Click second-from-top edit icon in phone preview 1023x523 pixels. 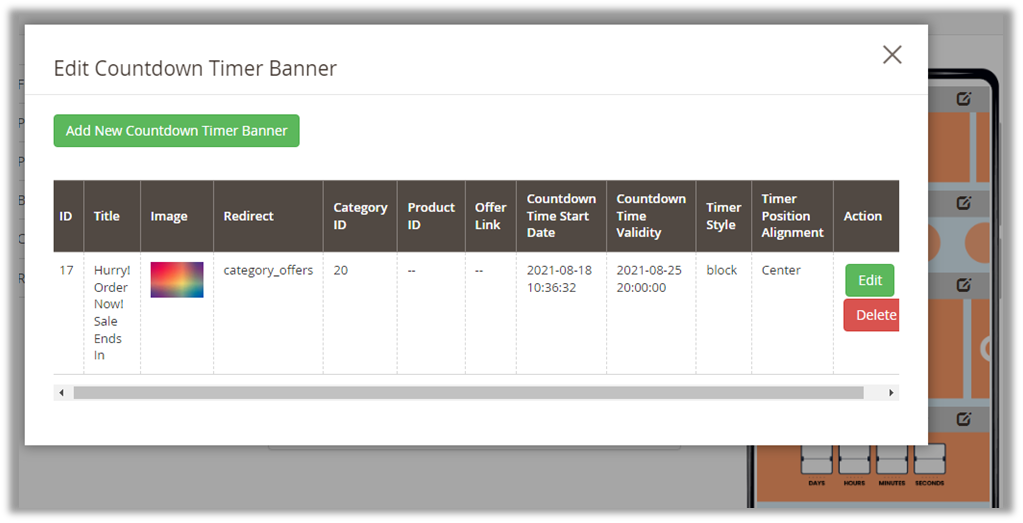[964, 203]
